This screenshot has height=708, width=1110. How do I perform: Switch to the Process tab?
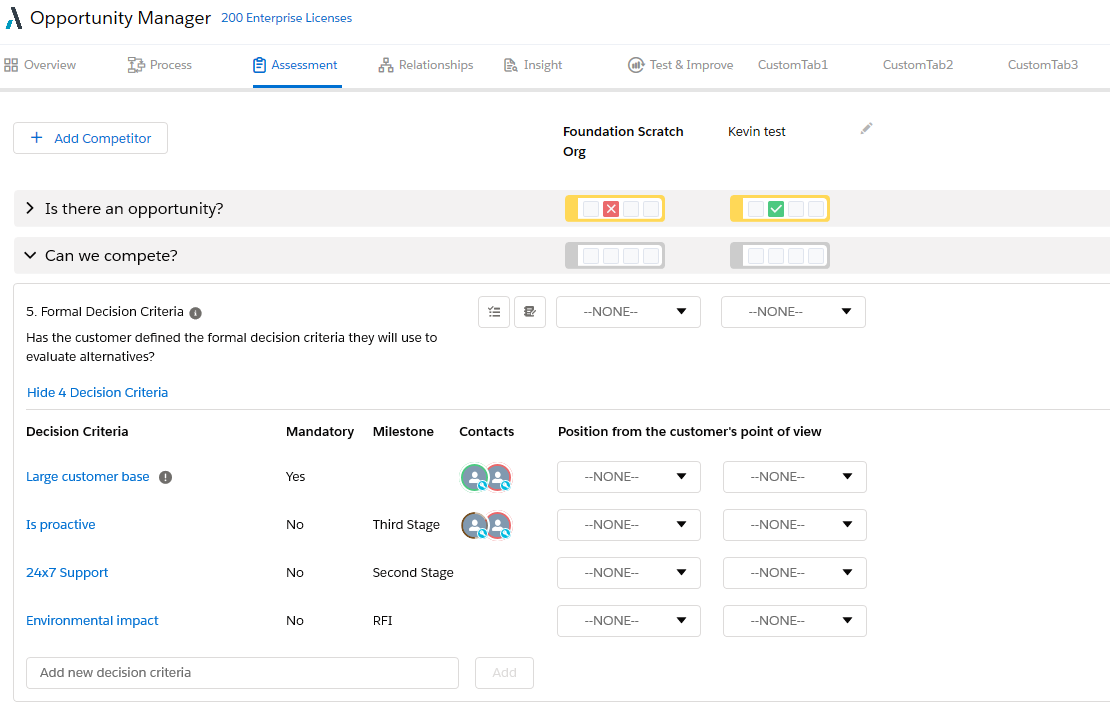coord(160,65)
